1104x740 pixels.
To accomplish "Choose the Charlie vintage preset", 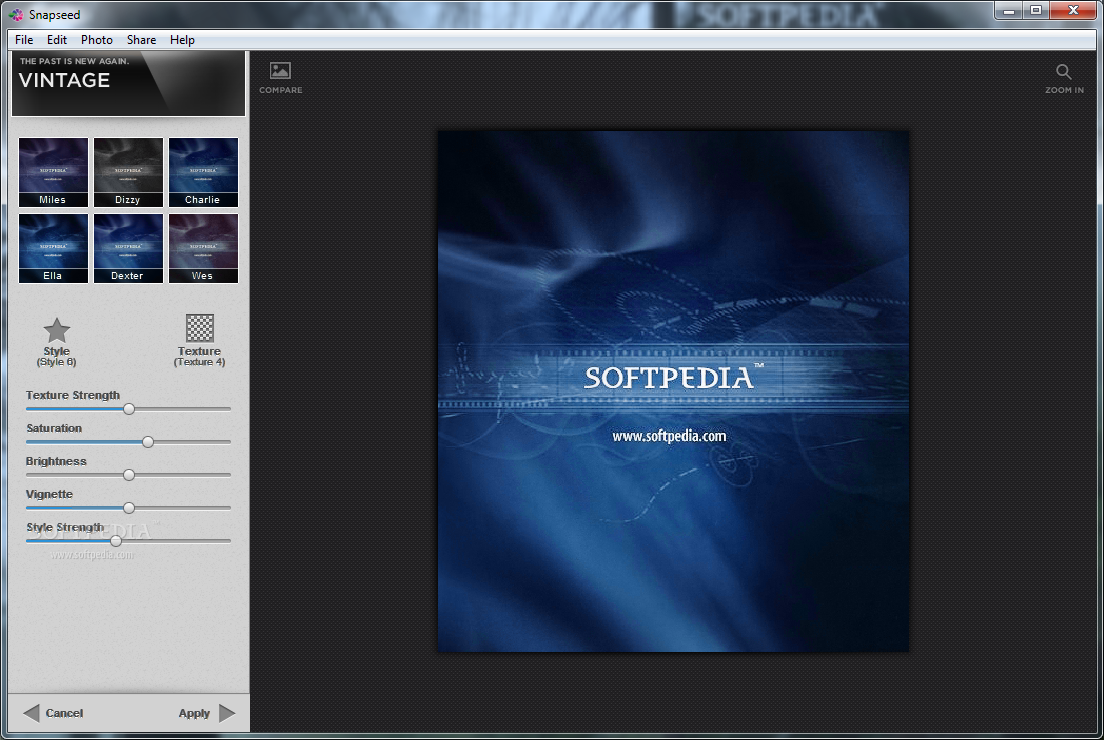I will click(x=203, y=172).
